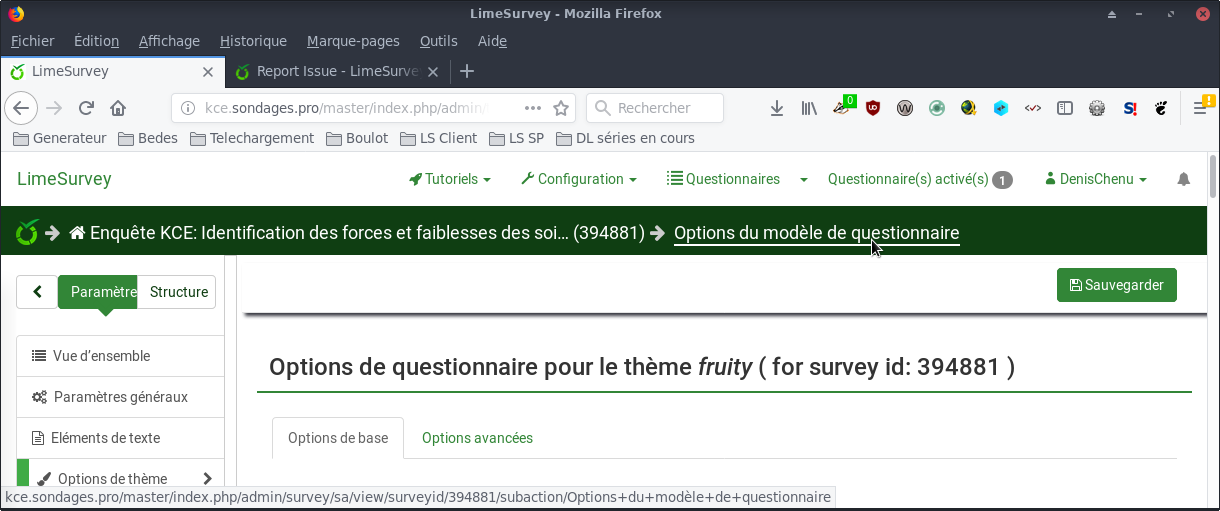
Task: Bookmark this page with the star icon
Action: click(x=561, y=108)
